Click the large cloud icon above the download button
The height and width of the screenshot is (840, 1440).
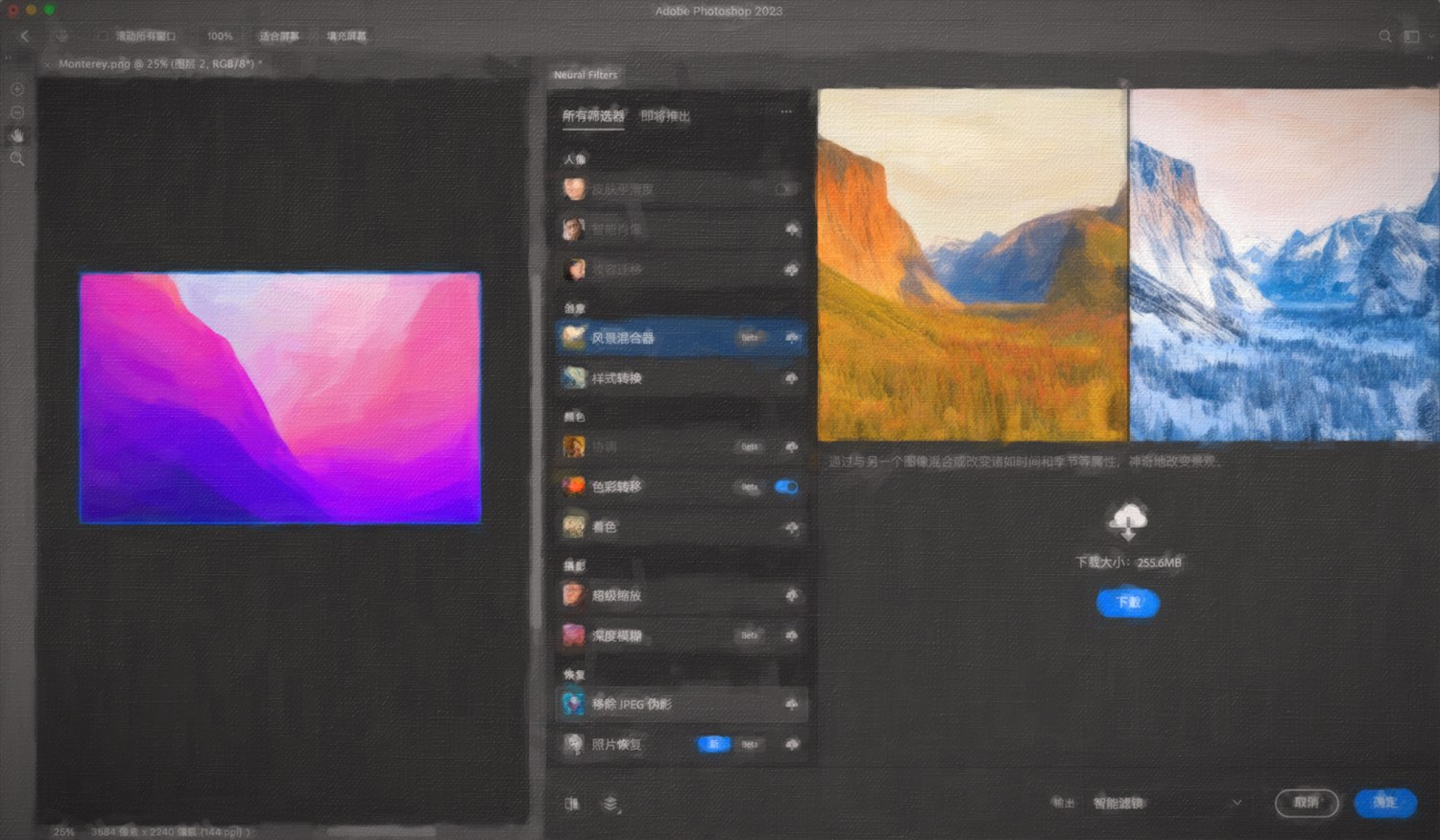click(1128, 519)
